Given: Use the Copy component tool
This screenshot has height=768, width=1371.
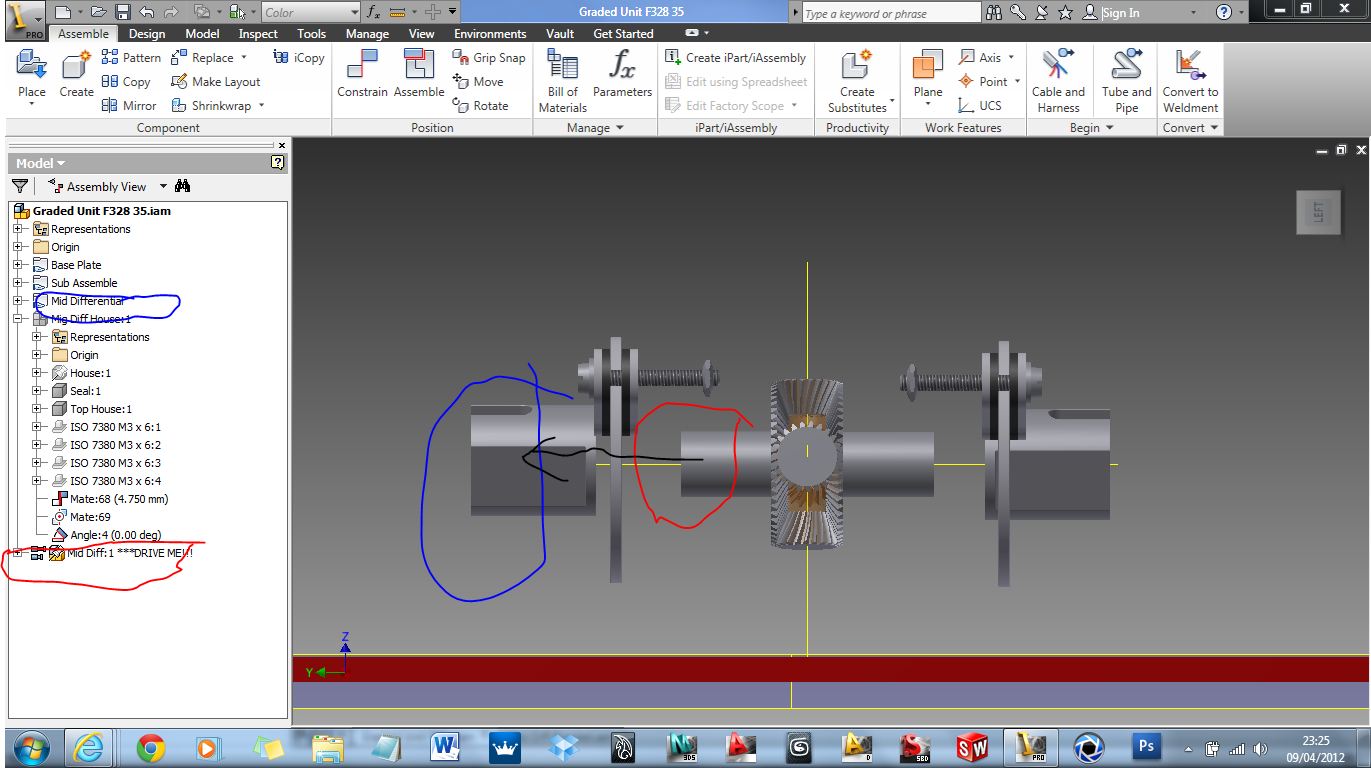Looking at the screenshot, I should pyautogui.click(x=126, y=82).
